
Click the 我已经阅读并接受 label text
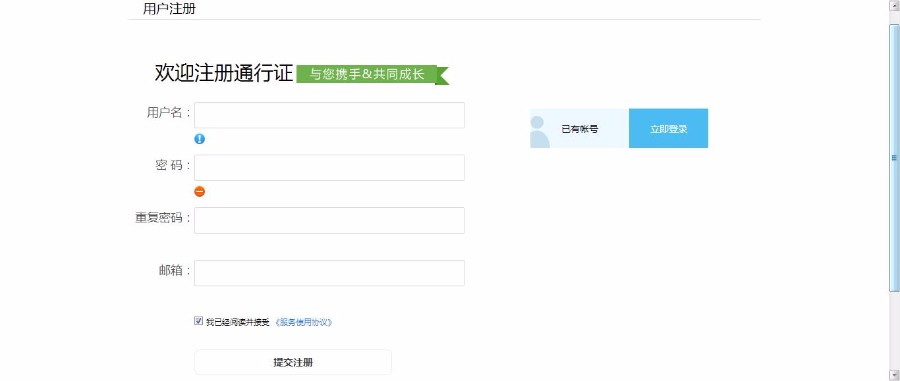pos(238,322)
